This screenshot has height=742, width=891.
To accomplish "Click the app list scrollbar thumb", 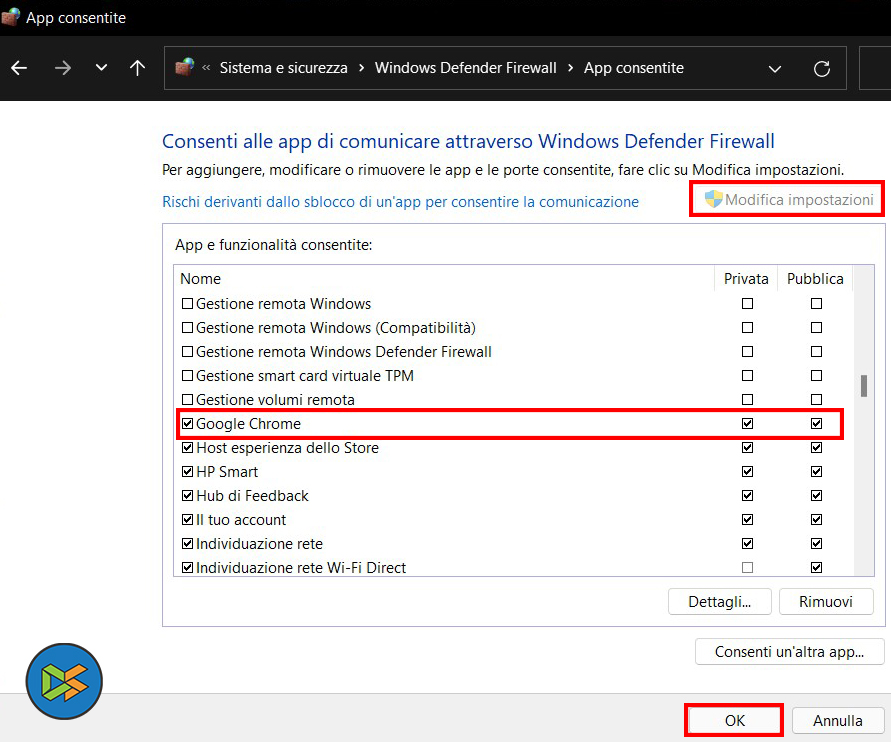I will pyautogui.click(x=863, y=385).
